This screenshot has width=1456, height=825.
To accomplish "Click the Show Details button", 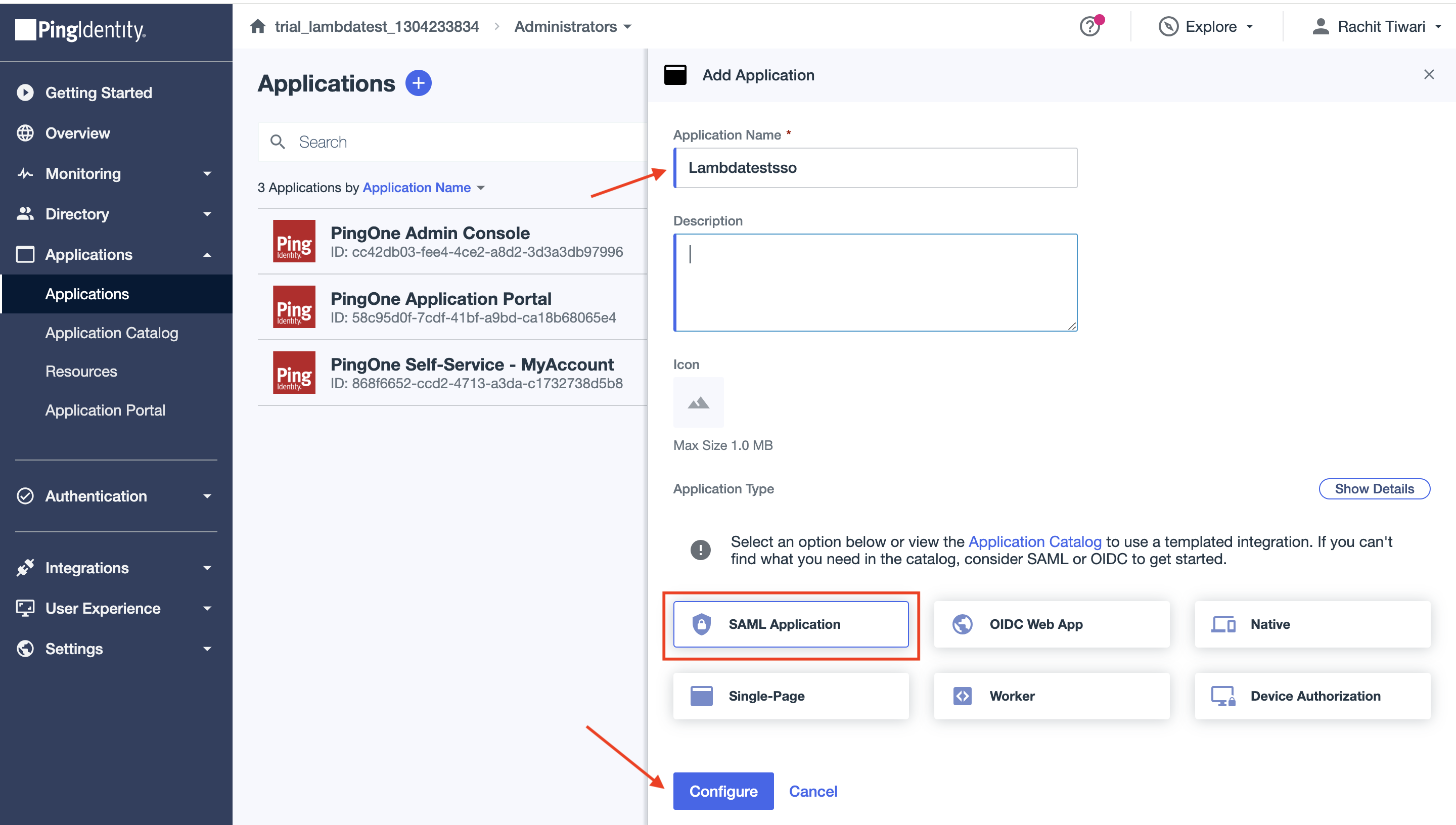I will [x=1374, y=488].
